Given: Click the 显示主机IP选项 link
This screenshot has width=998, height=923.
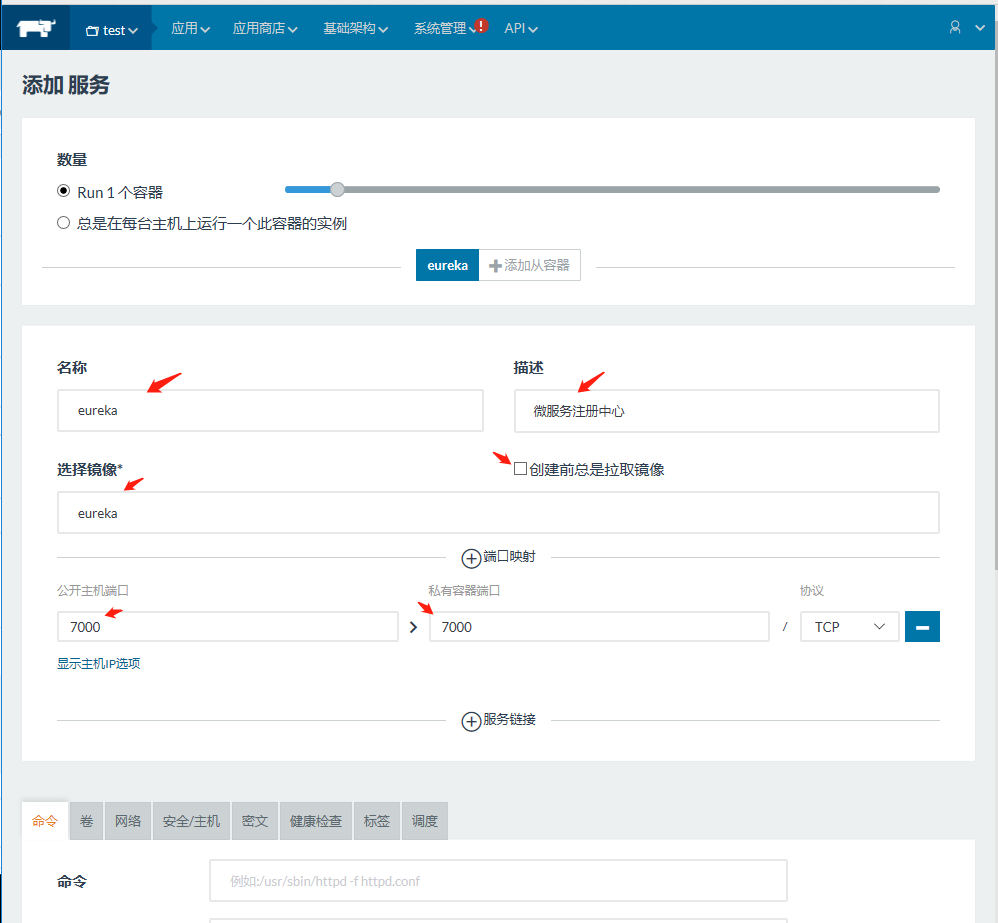Looking at the screenshot, I should tap(99, 663).
